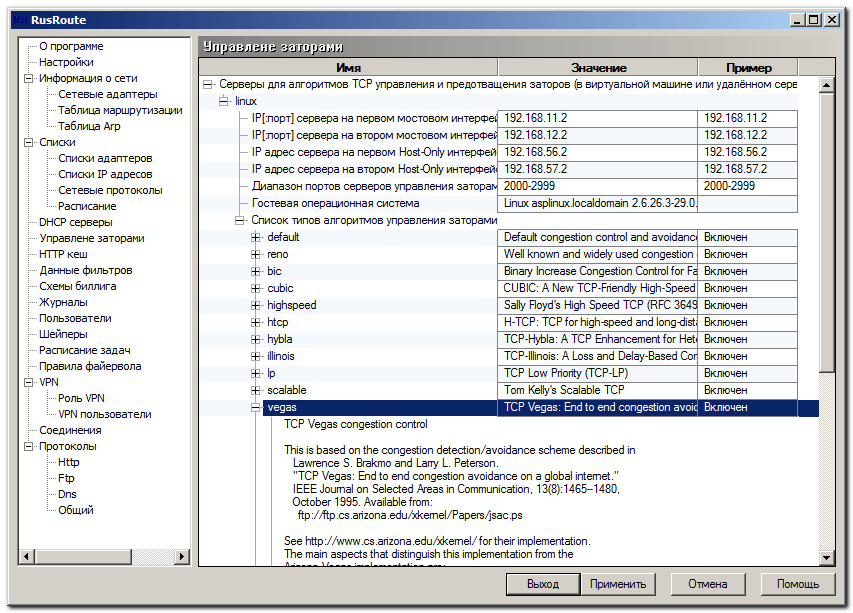Edit the port range value 2000-2999
This screenshot has height=613, width=853.
[x=597, y=186]
